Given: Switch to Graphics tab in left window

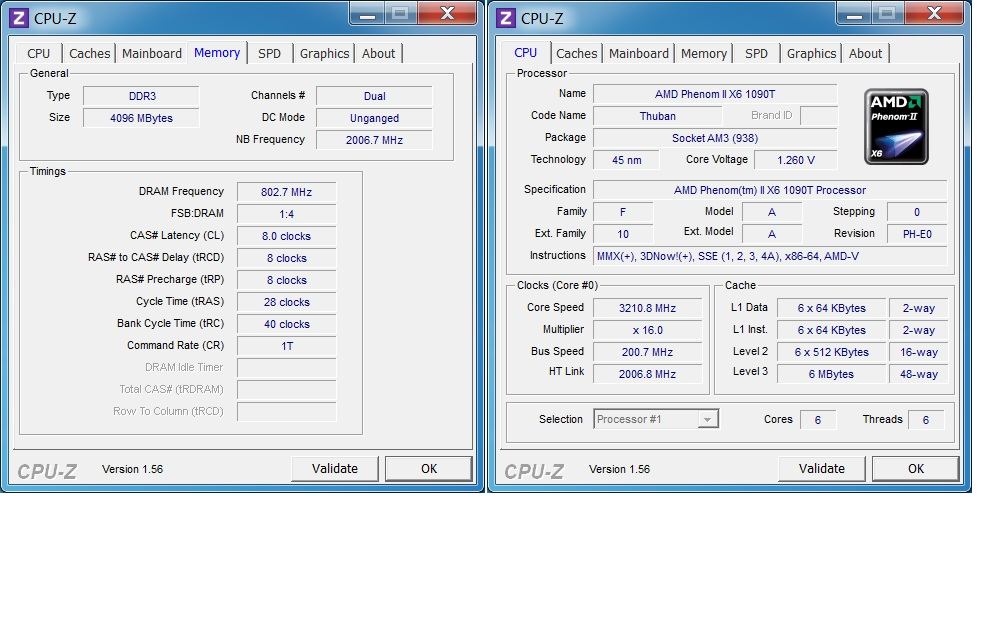Looking at the screenshot, I should (324, 53).
